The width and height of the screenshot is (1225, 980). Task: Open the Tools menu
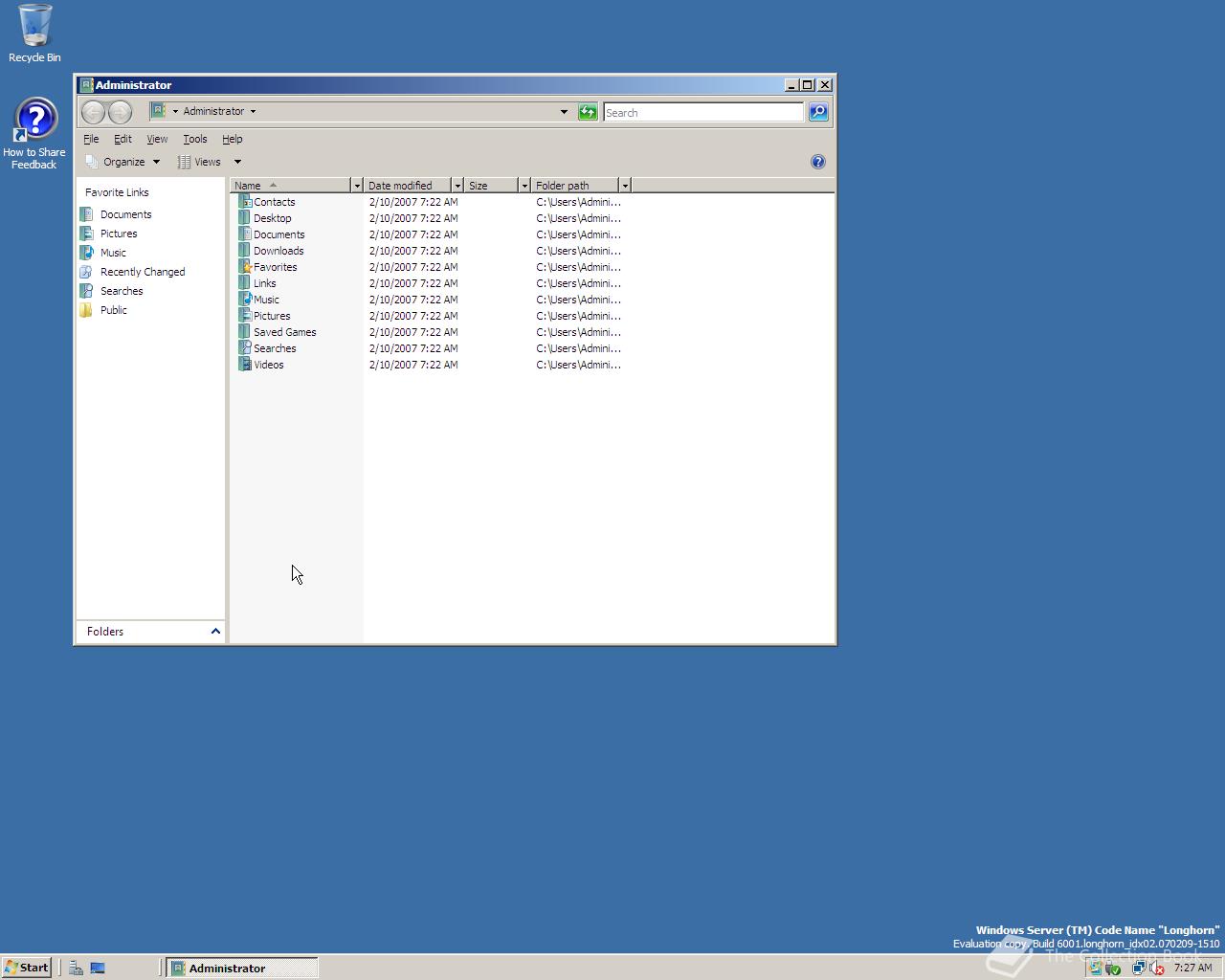[194, 139]
